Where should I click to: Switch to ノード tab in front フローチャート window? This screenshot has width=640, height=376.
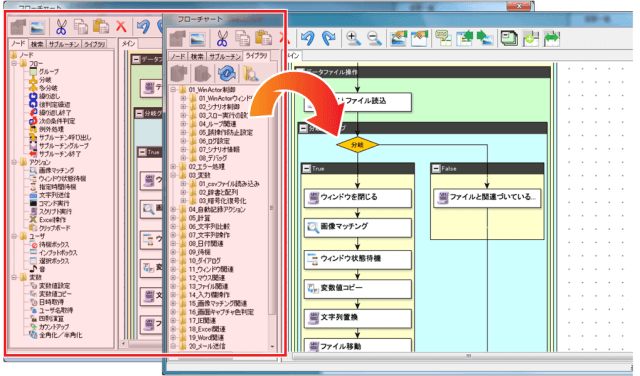click(178, 56)
